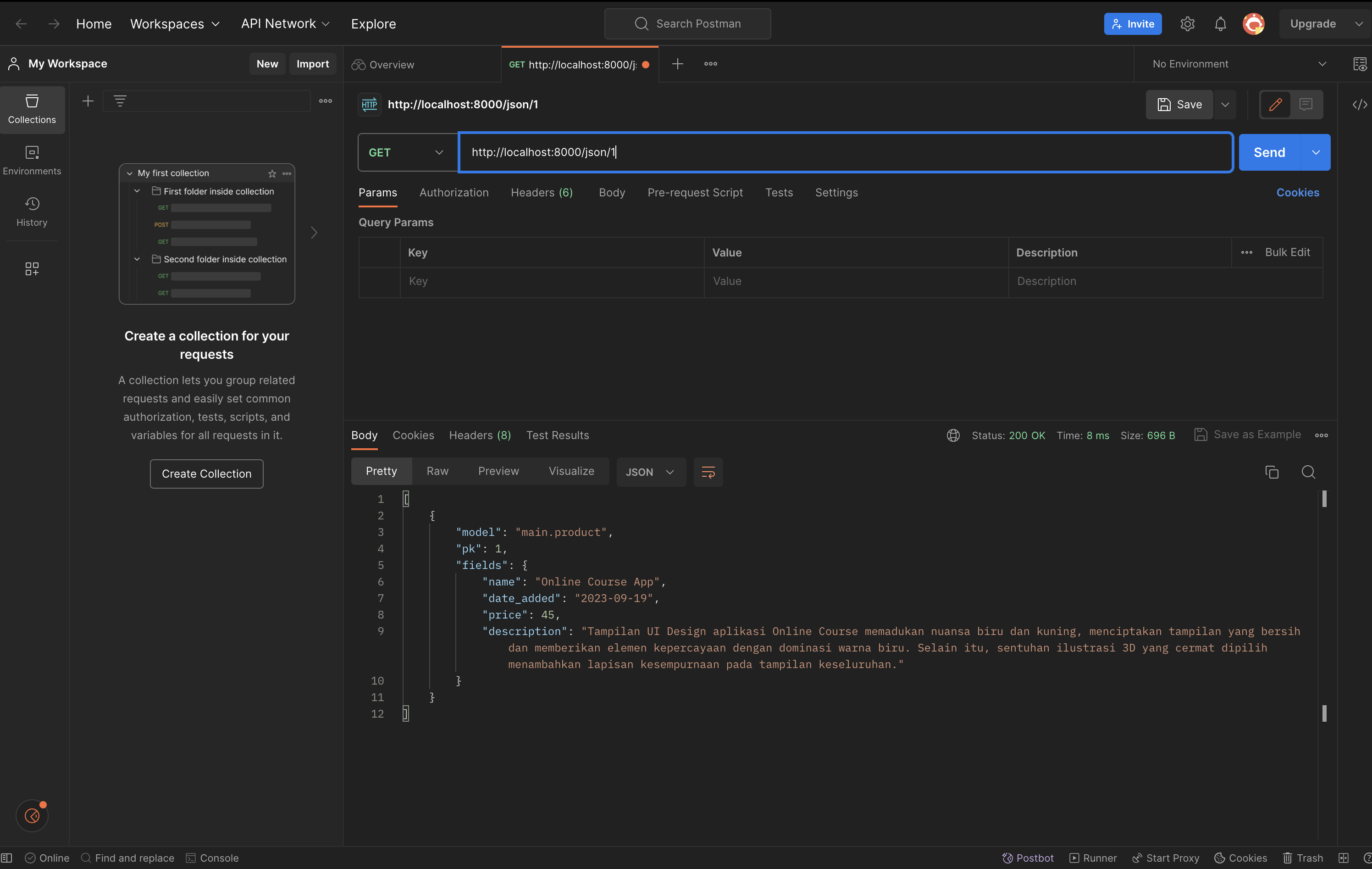
Task: Open the code snippet panel
Action: (1361, 104)
